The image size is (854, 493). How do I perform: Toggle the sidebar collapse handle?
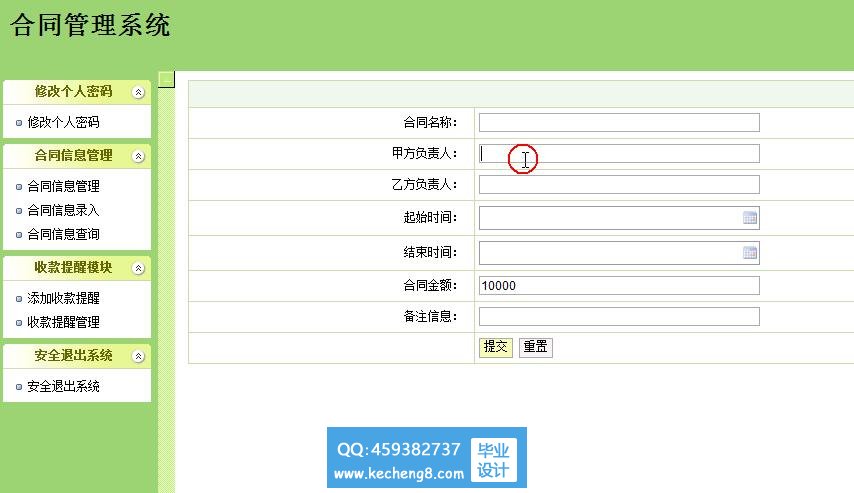(x=166, y=79)
